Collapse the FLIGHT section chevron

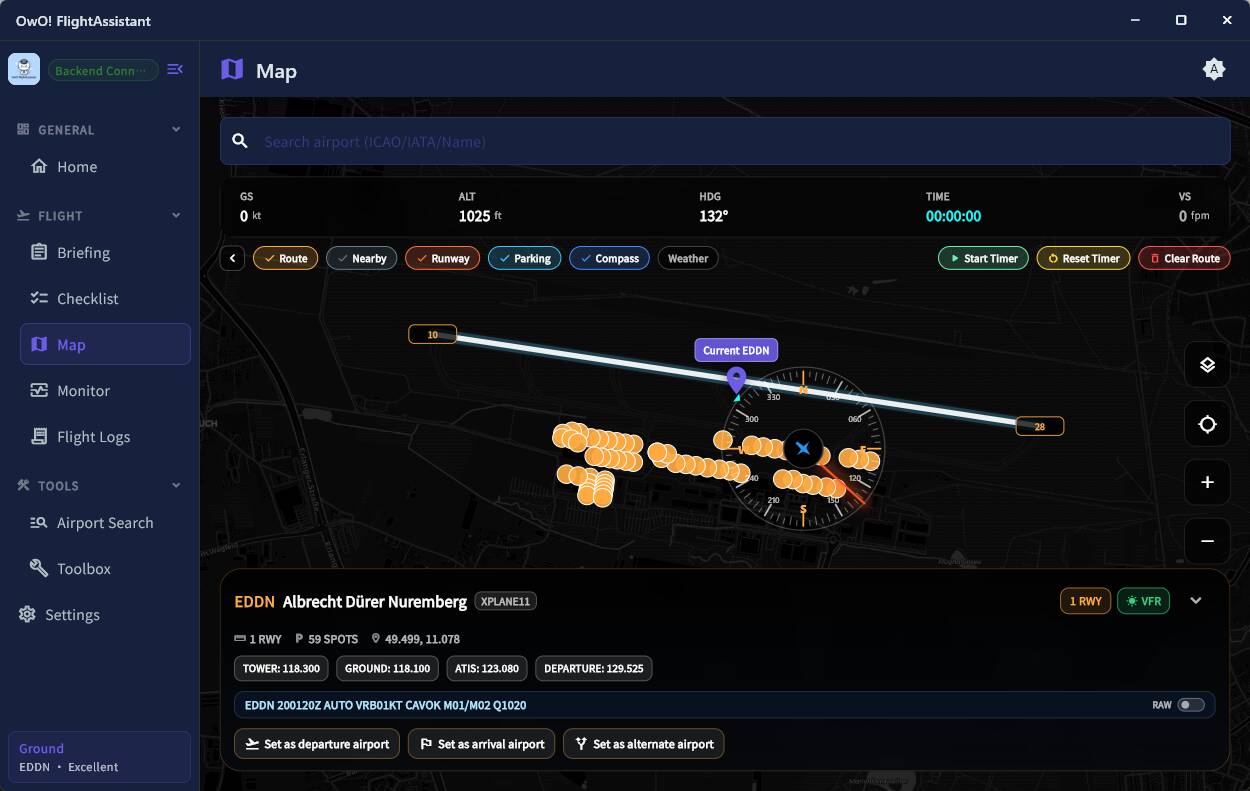click(x=176, y=216)
